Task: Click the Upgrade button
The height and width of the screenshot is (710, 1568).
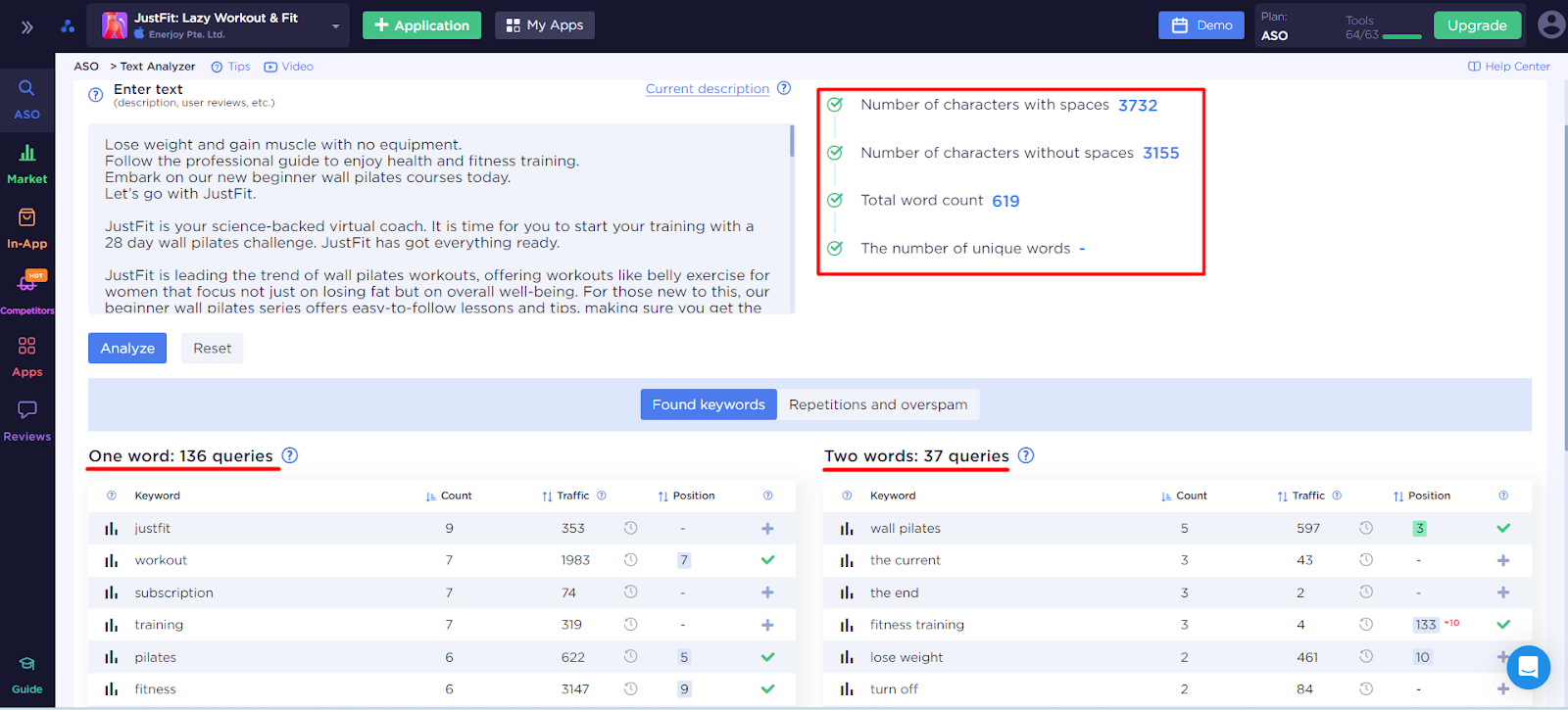Action: (1477, 25)
